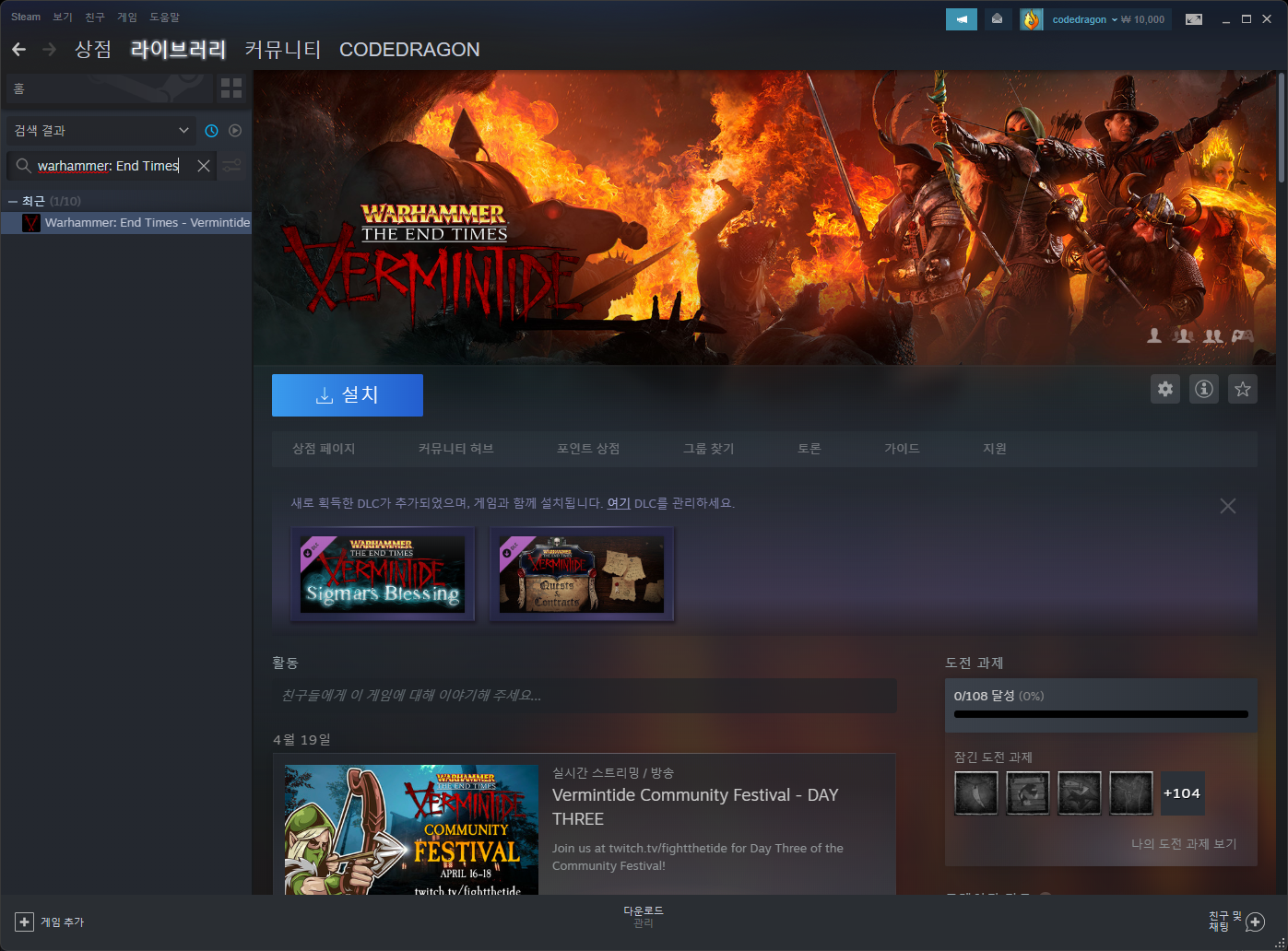Viewport: 1288px width, 951px height.
Task: Open the 상점 페이지 tab
Action: [x=324, y=449]
